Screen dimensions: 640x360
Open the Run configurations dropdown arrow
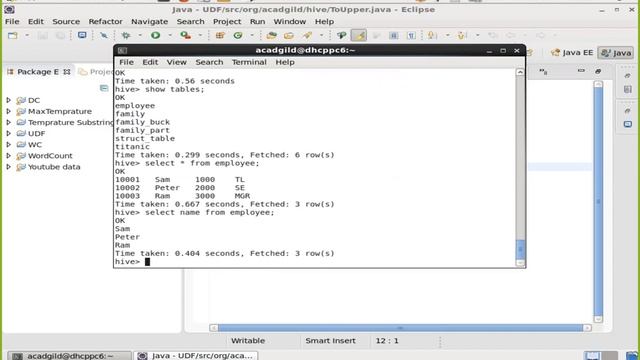point(170,36)
